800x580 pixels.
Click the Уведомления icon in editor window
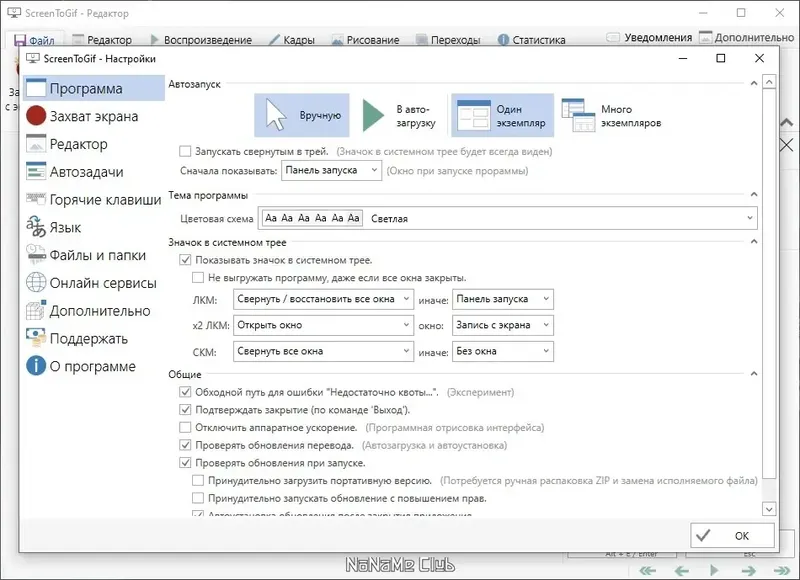coord(613,37)
